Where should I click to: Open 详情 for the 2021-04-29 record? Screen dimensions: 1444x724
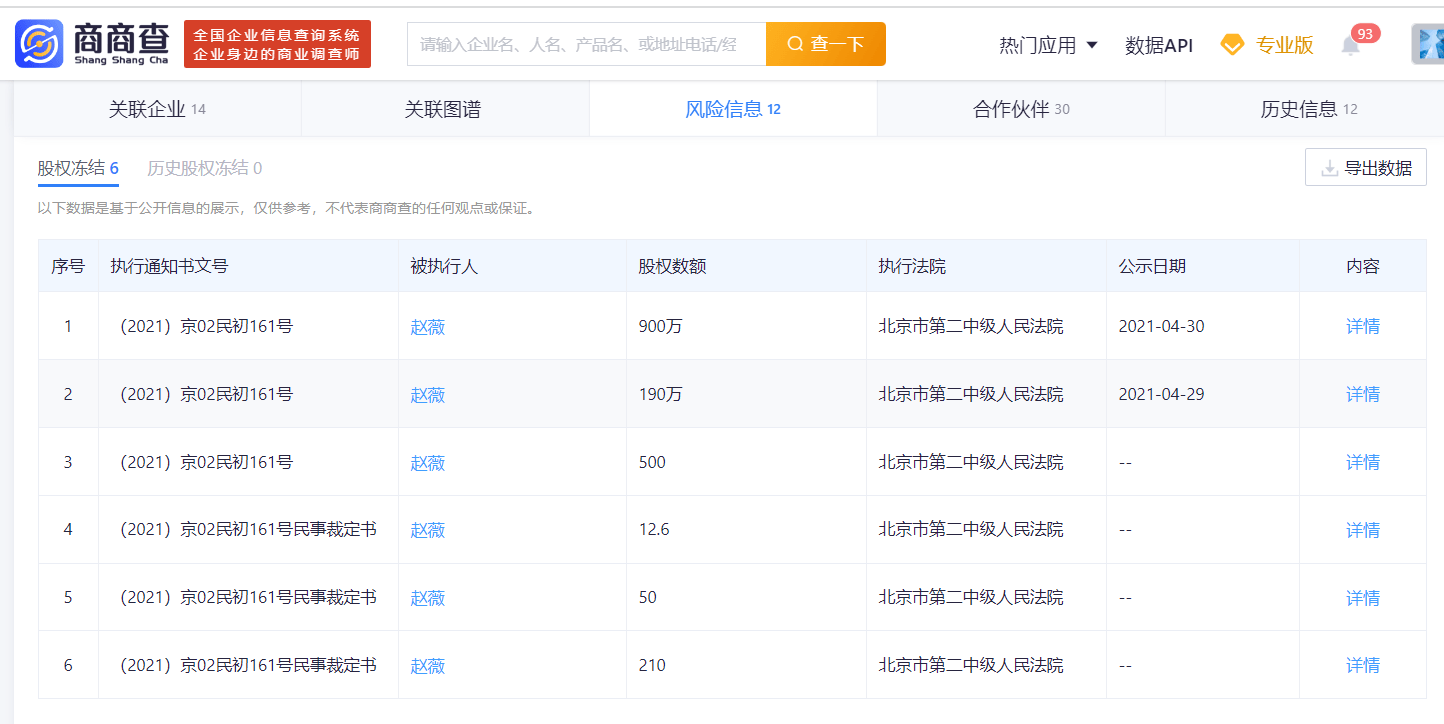click(1362, 394)
